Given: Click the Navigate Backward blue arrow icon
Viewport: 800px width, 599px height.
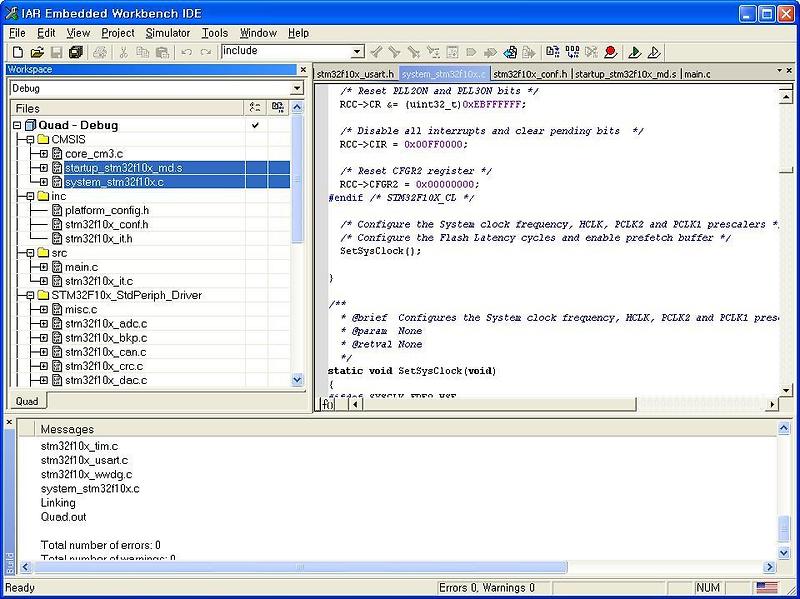Looking at the screenshot, I should [x=510, y=52].
